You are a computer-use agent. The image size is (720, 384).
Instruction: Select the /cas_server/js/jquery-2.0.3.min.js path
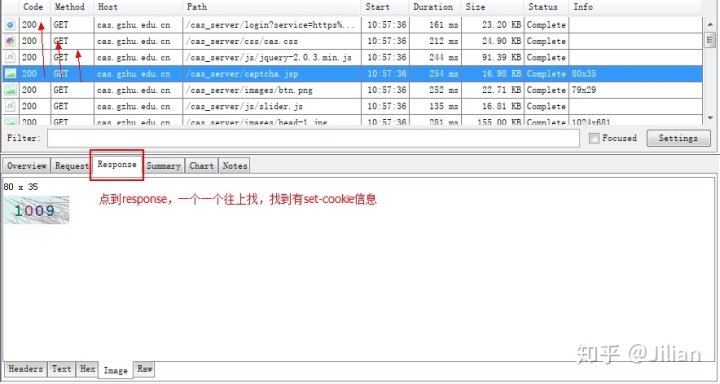tap(269, 57)
